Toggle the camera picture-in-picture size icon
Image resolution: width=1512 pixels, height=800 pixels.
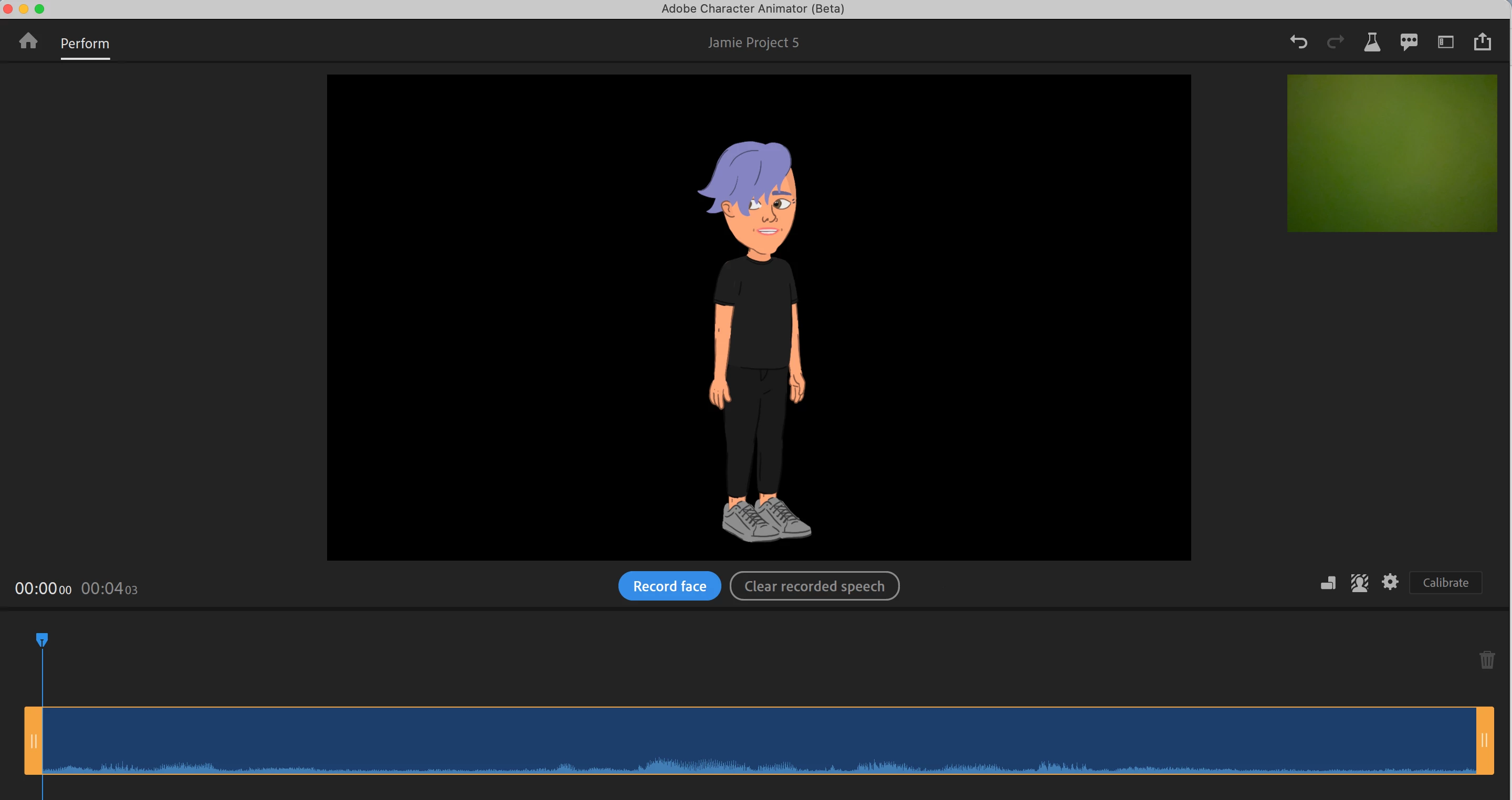coord(1328,583)
